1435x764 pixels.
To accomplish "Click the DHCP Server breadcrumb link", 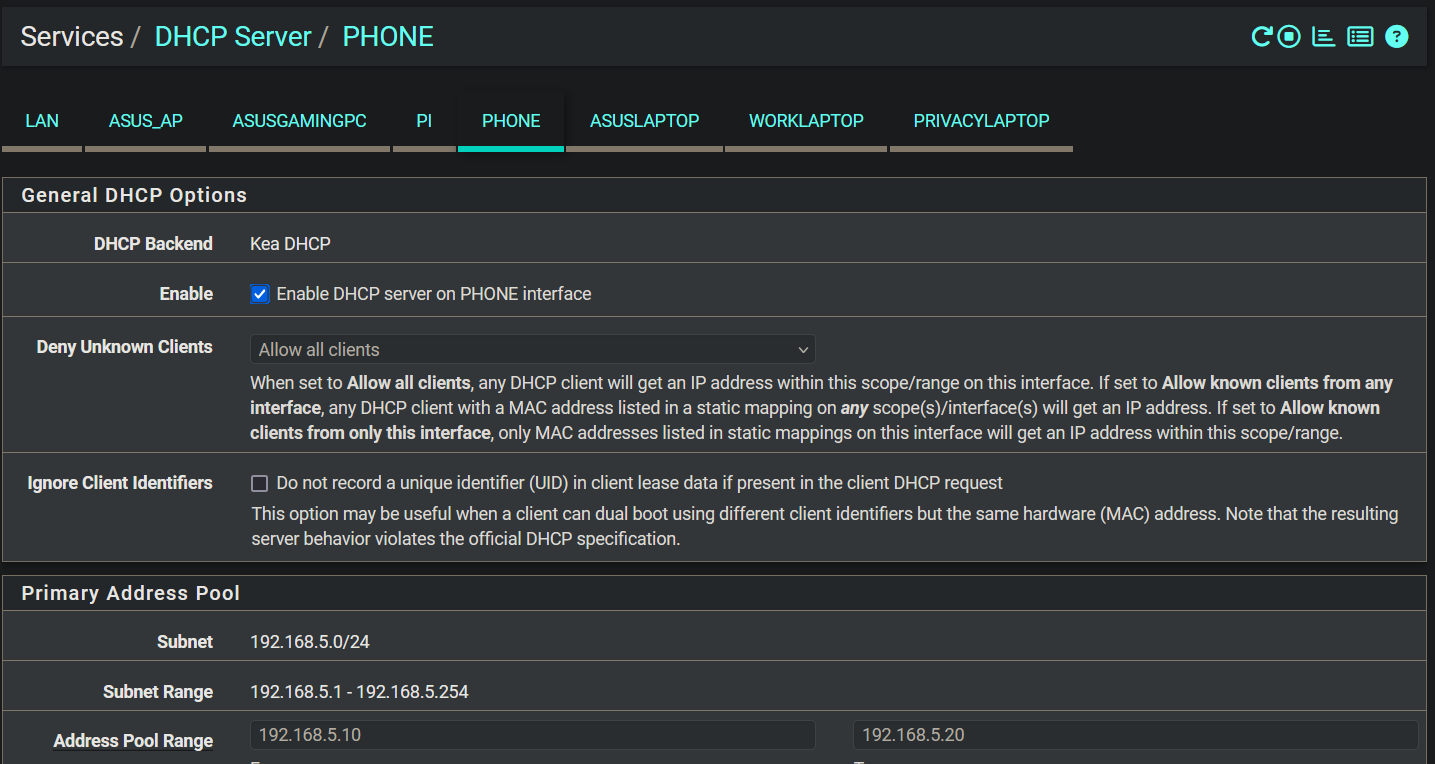I will pyautogui.click(x=233, y=37).
